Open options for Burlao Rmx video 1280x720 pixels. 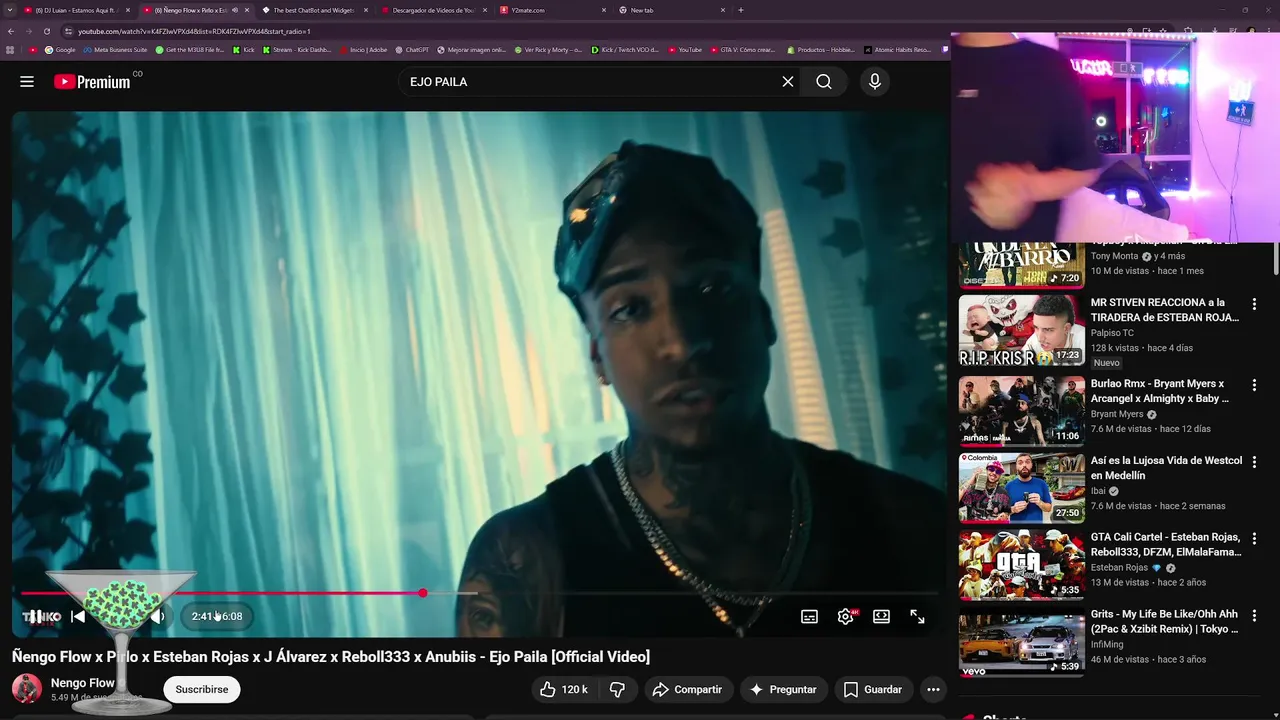tap(1254, 385)
